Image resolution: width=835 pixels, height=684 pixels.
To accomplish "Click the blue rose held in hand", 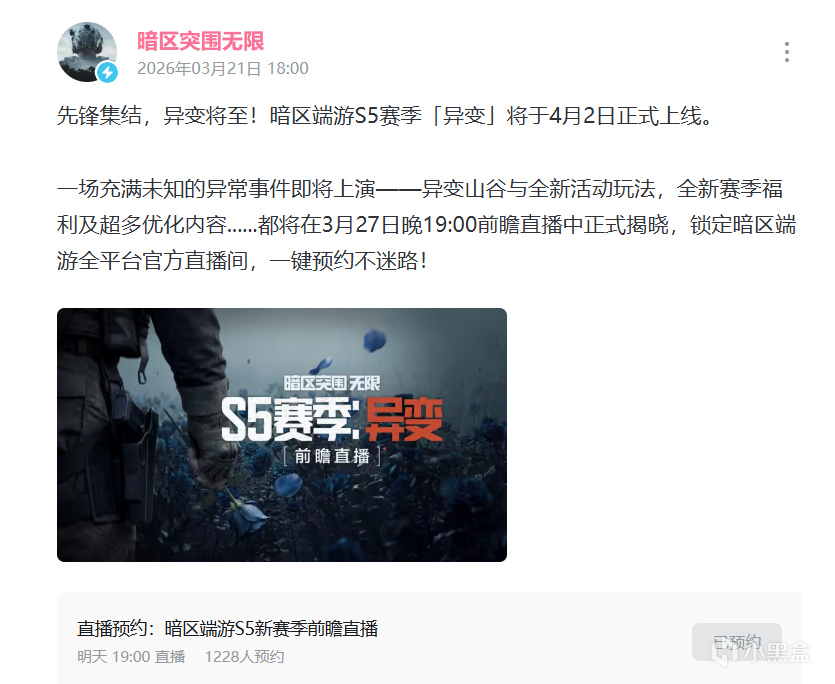I will pyautogui.click(x=246, y=515).
